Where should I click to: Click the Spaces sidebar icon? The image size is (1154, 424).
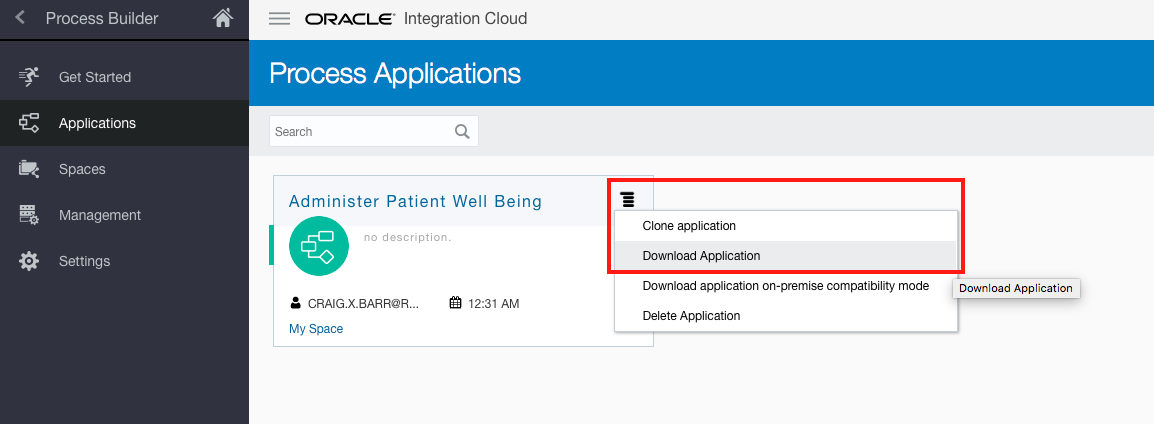coord(29,169)
